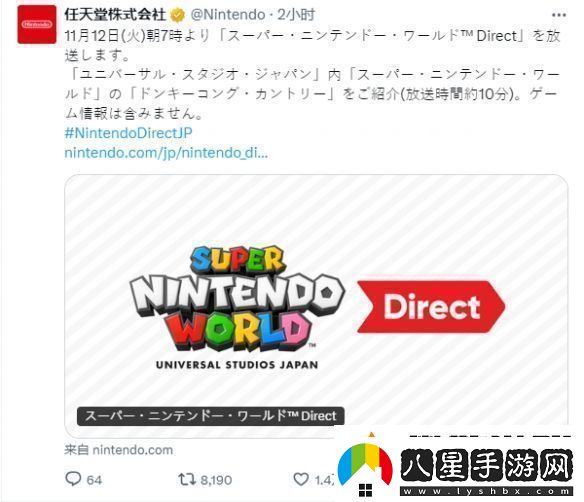Screen dimensions: 584x502
Task: Click the red Direct arrow logo
Action: pyautogui.click(x=431, y=306)
